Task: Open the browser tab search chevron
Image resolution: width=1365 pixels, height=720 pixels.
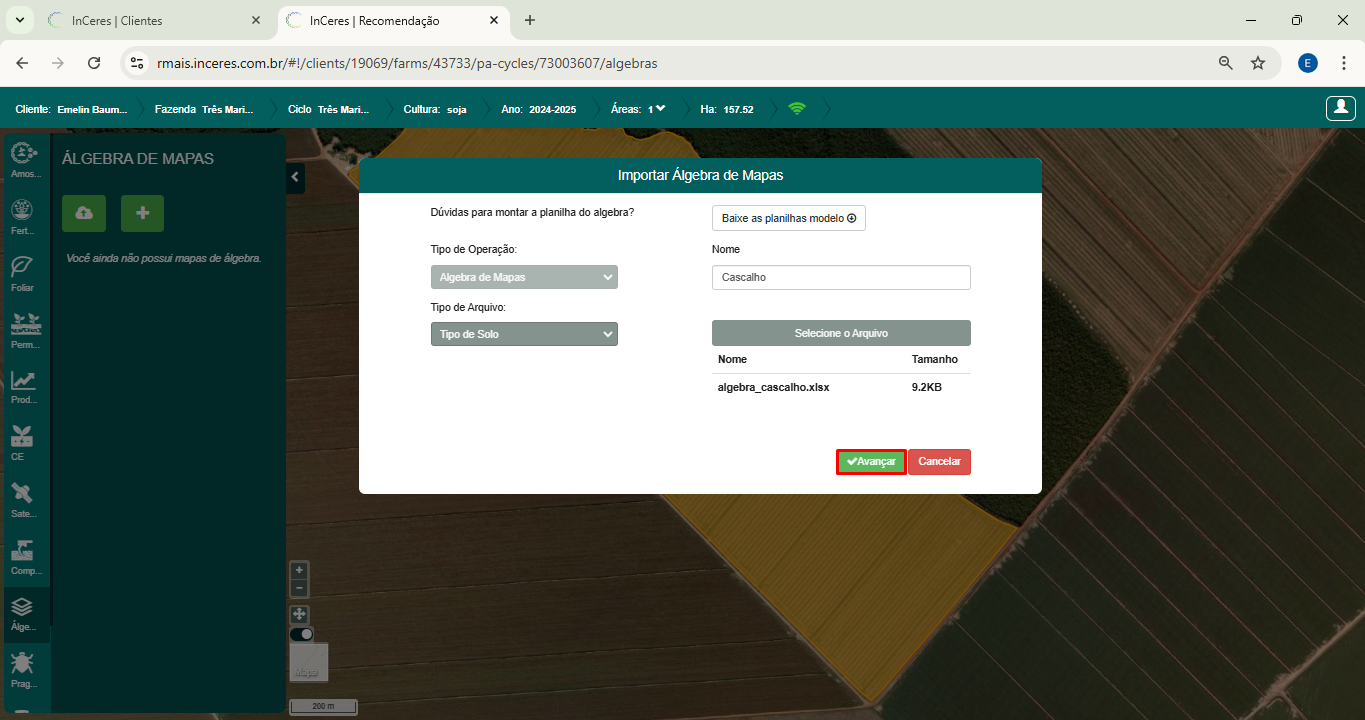Action: click(18, 20)
